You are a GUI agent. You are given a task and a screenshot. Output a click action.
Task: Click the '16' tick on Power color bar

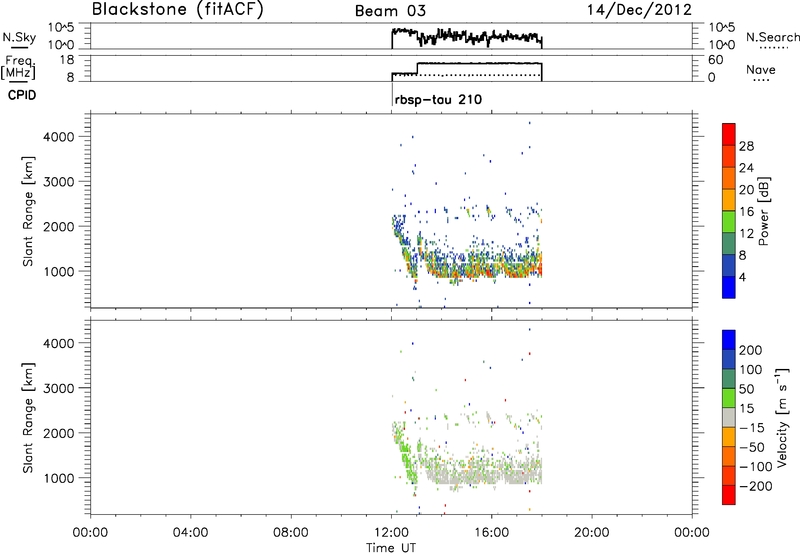(x=746, y=212)
